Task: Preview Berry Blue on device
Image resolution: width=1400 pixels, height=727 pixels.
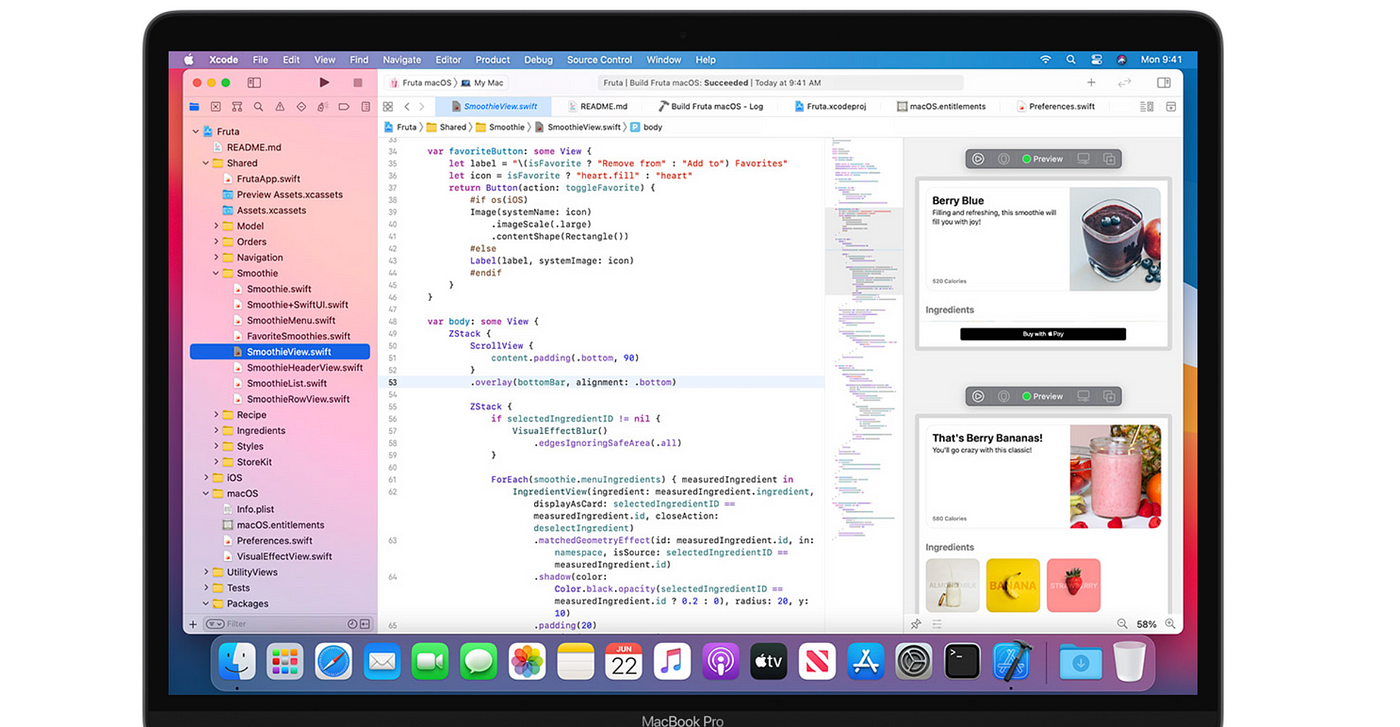Action: click(1083, 159)
